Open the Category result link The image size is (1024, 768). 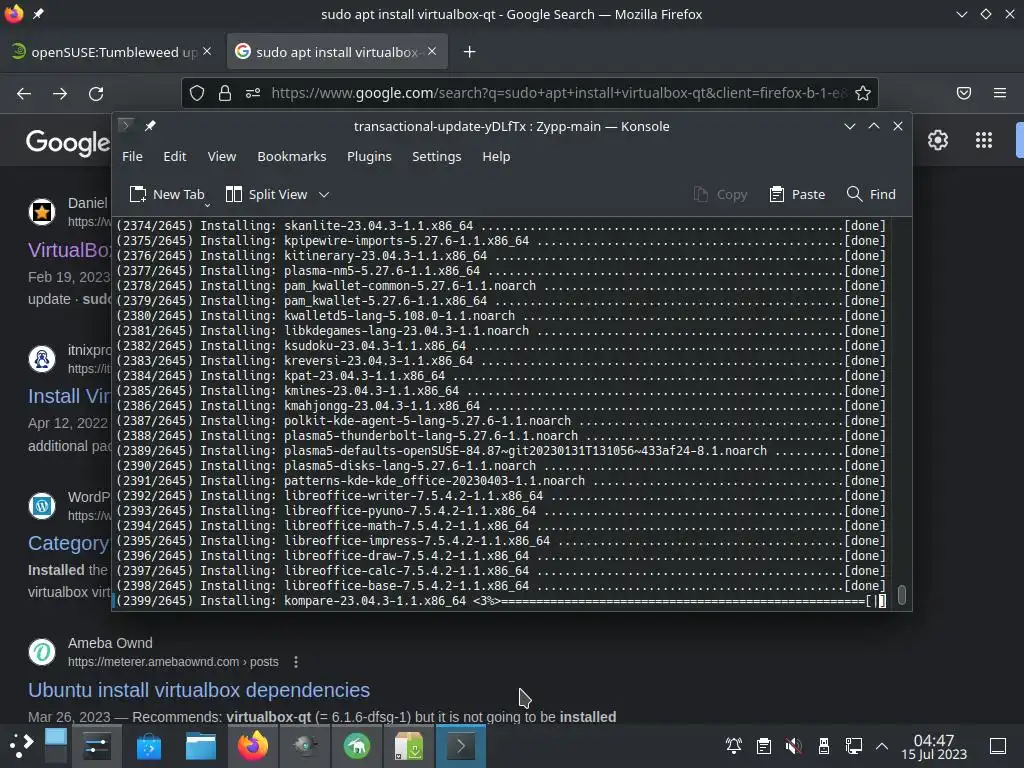pyautogui.click(x=68, y=543)
